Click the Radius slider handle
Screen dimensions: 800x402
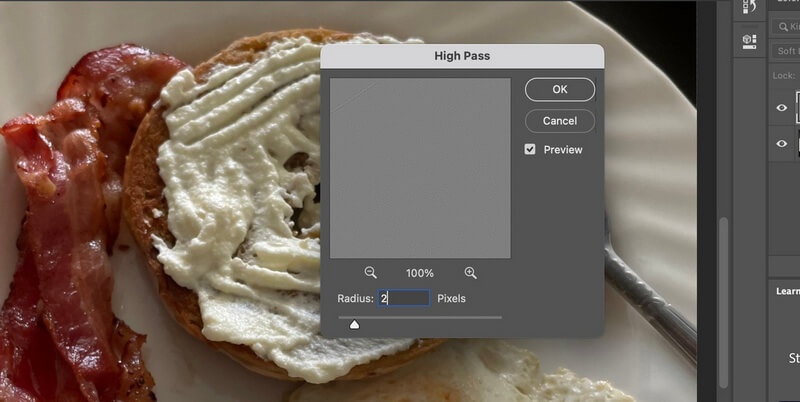pyautogui.click(x=354, y=323)
